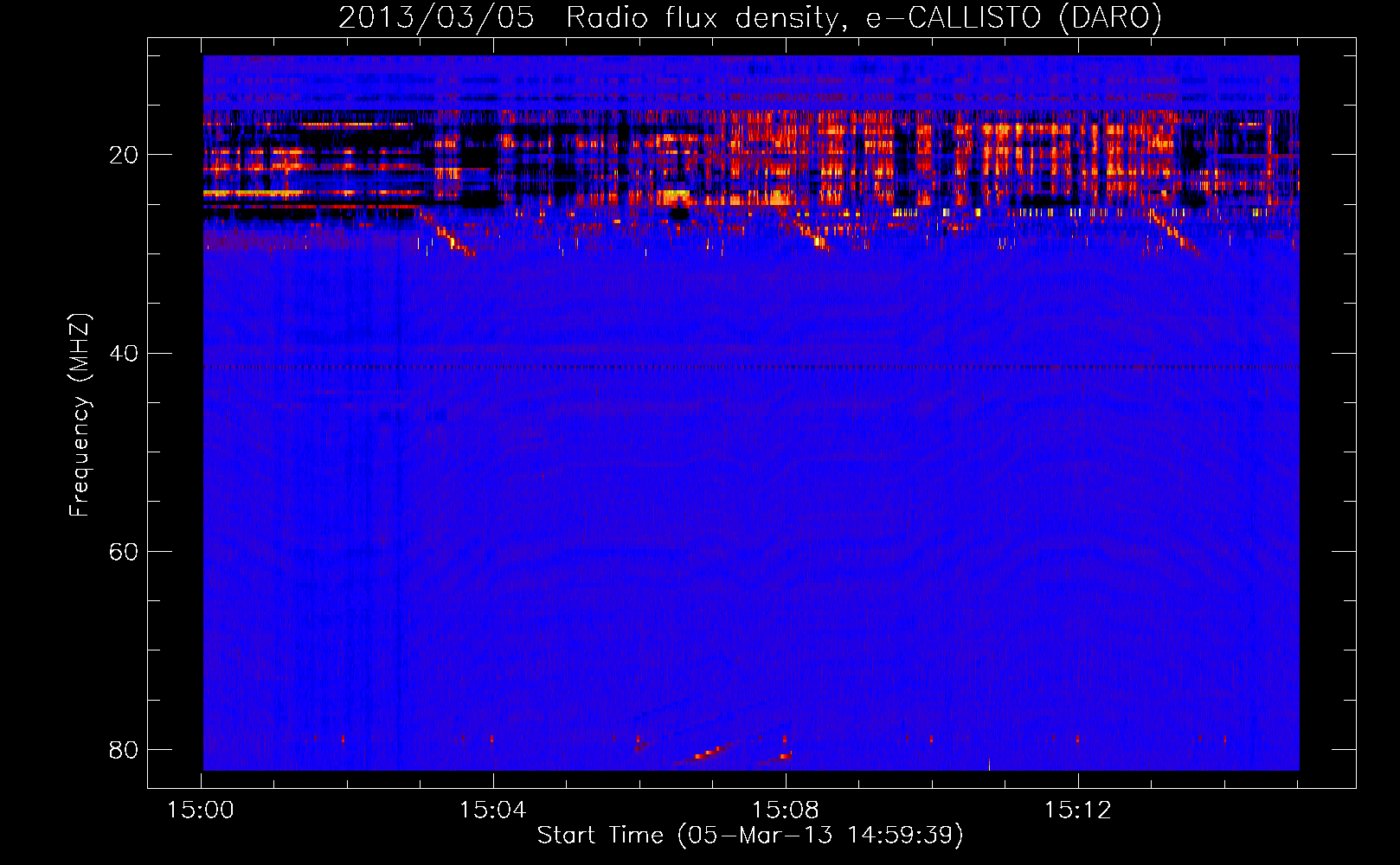This screenshot has width=1400, height=865.
Task: Click the "Frequency (MHZ)" axis label
Action: 80,415
